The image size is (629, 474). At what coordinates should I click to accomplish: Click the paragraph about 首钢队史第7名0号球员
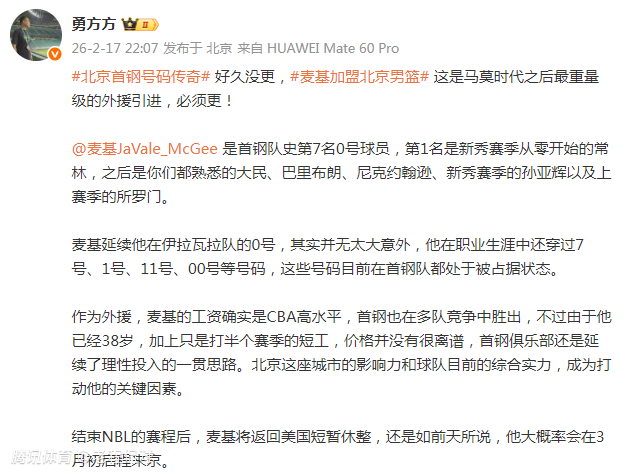coord(341,173)
